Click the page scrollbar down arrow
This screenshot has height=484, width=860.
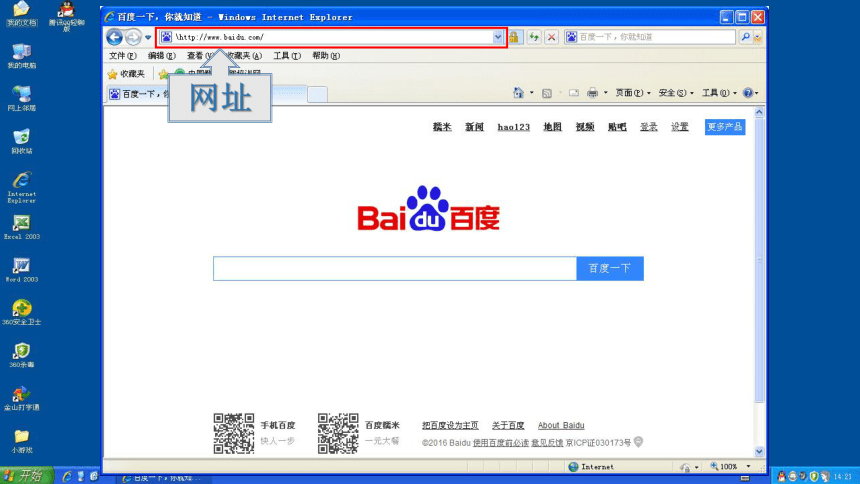pos(759,452)
